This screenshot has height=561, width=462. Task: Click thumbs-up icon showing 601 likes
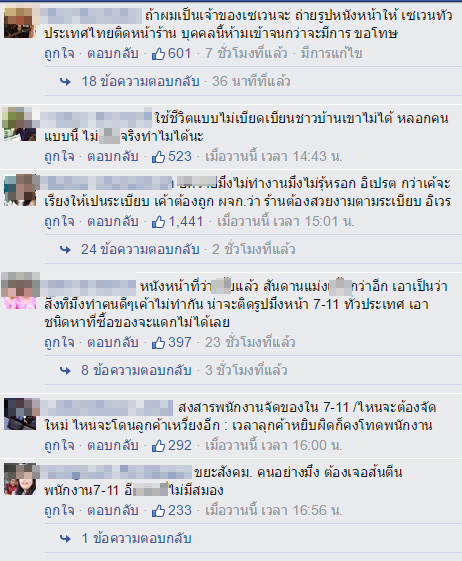(158, 54)
